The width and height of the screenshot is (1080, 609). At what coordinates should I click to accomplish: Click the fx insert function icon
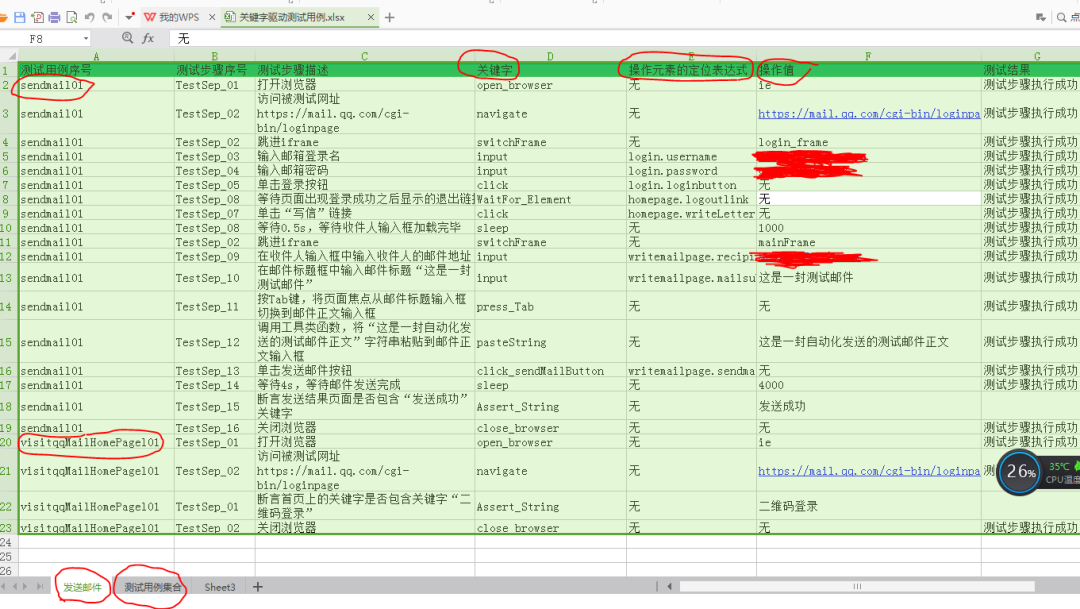(148, 39)
